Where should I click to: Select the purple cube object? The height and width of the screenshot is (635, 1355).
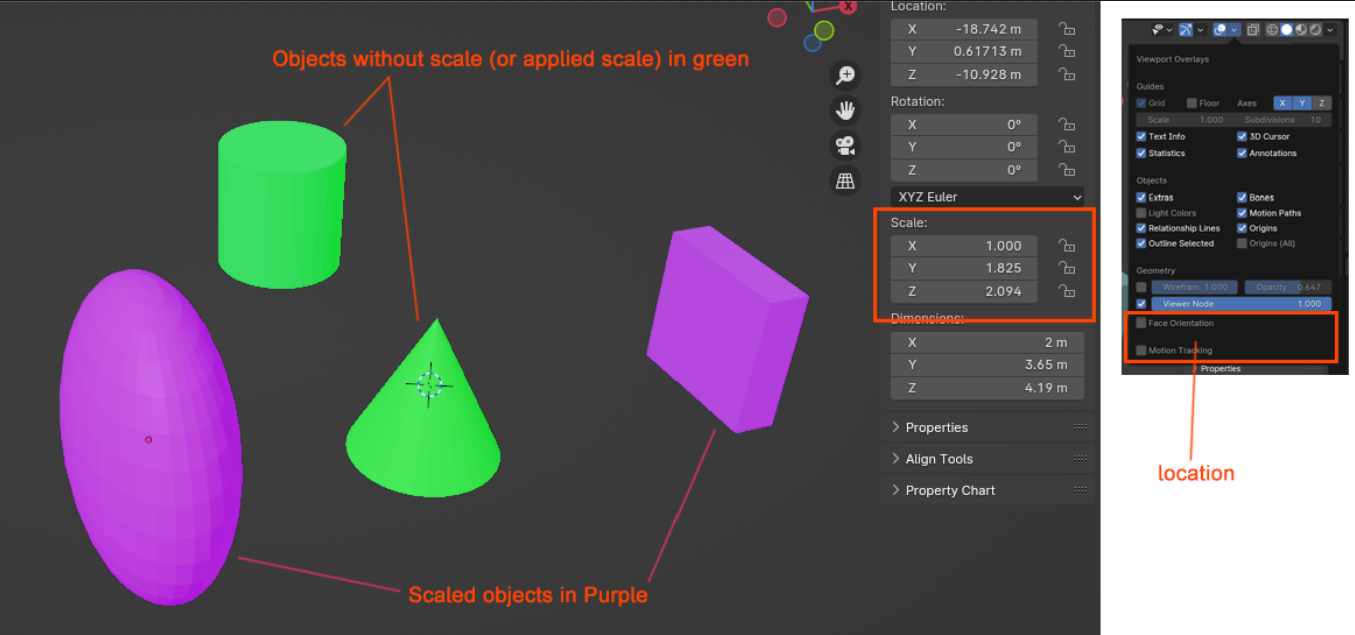727,330
